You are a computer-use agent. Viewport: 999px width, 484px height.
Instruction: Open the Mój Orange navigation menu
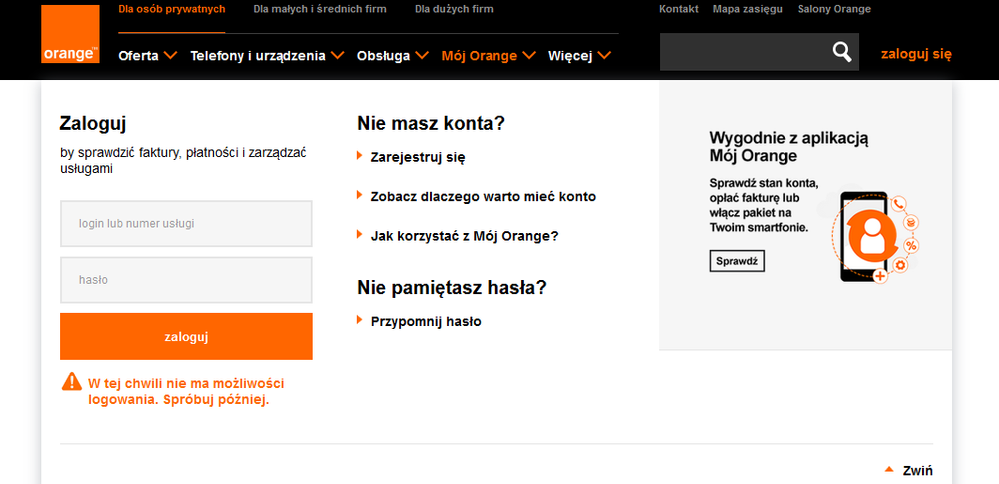(488, 56)
